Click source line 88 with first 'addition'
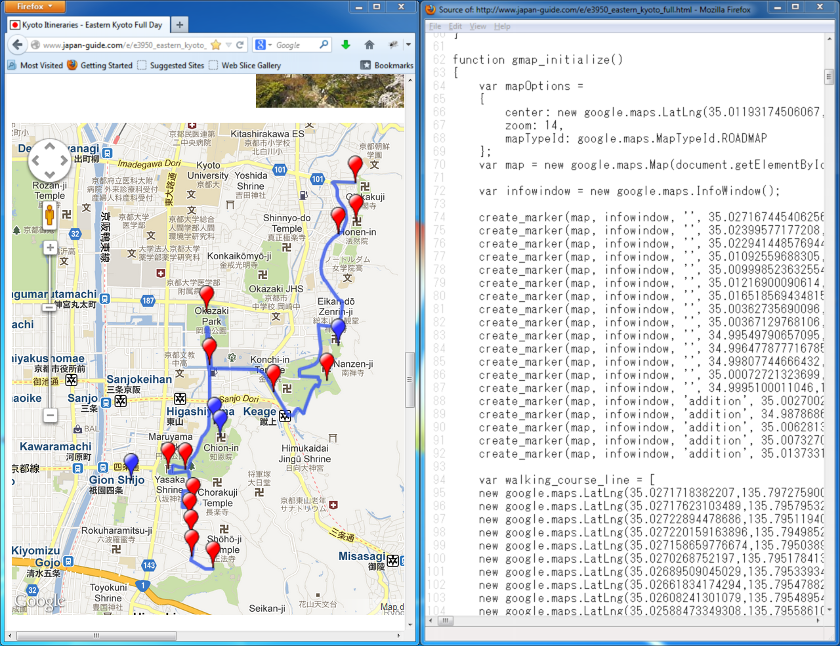This screenshot has width=840, height=646. click(x=651, y=401)
